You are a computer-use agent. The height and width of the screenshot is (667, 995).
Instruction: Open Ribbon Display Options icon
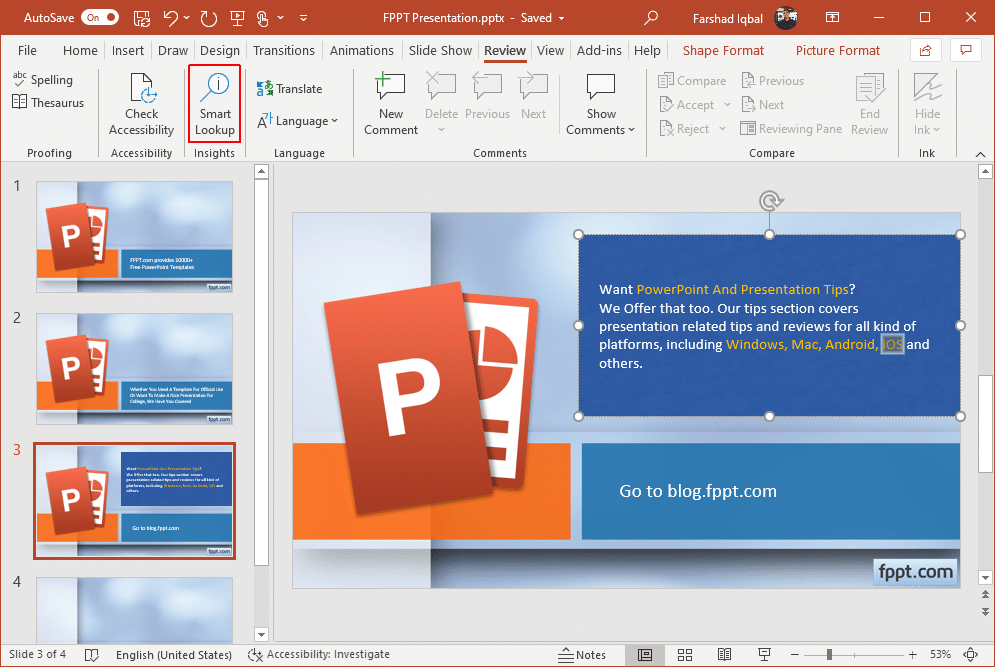coord(832,18)
